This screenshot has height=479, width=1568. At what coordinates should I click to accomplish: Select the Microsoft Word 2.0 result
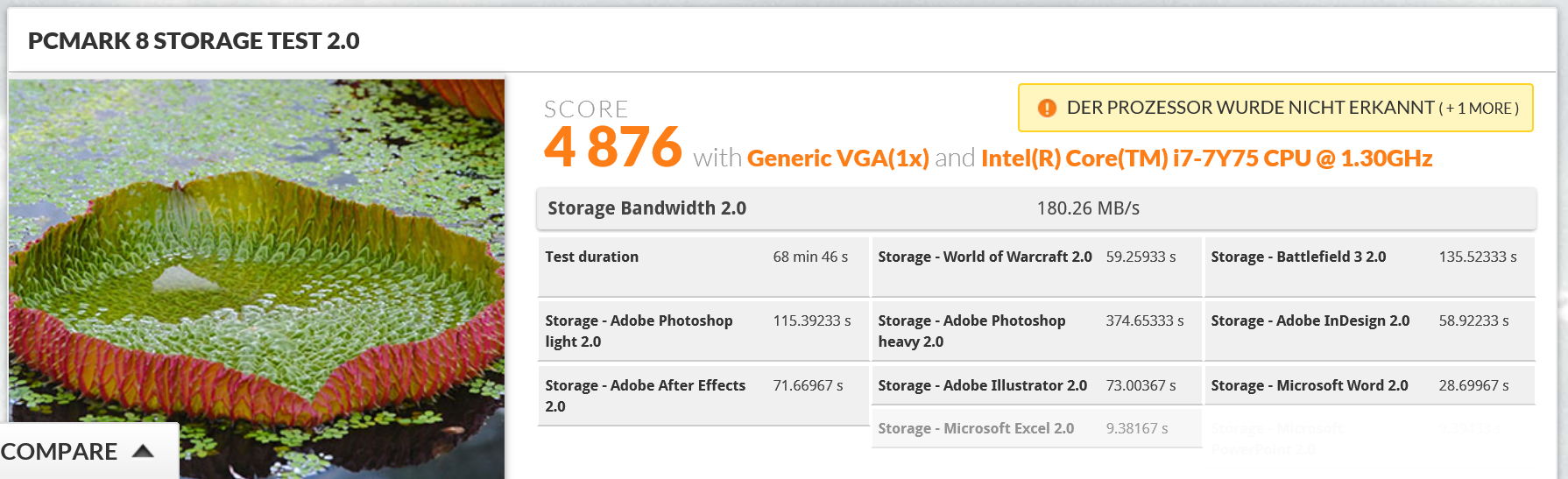pyautogui.click(x=1368, y=386)
